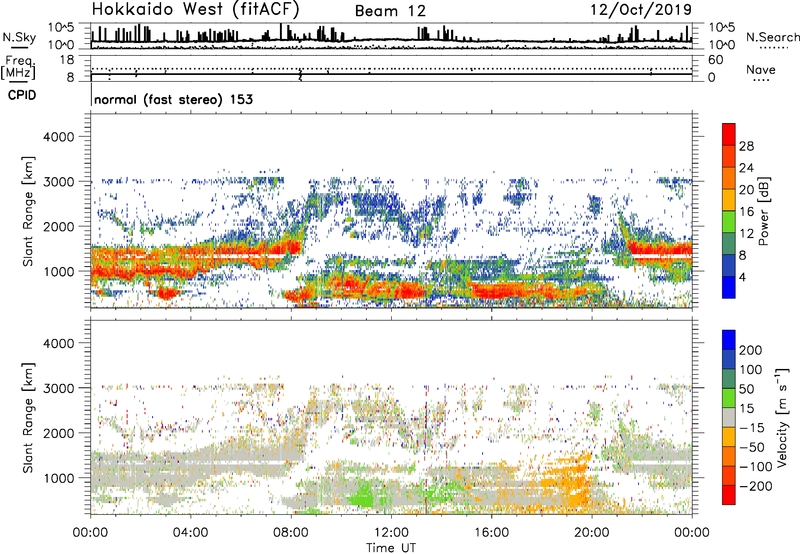The width and height of the screenshot is (800, 554).
Task: Click the 'Power [dB]' colorbar label
Action: [763, 211]
